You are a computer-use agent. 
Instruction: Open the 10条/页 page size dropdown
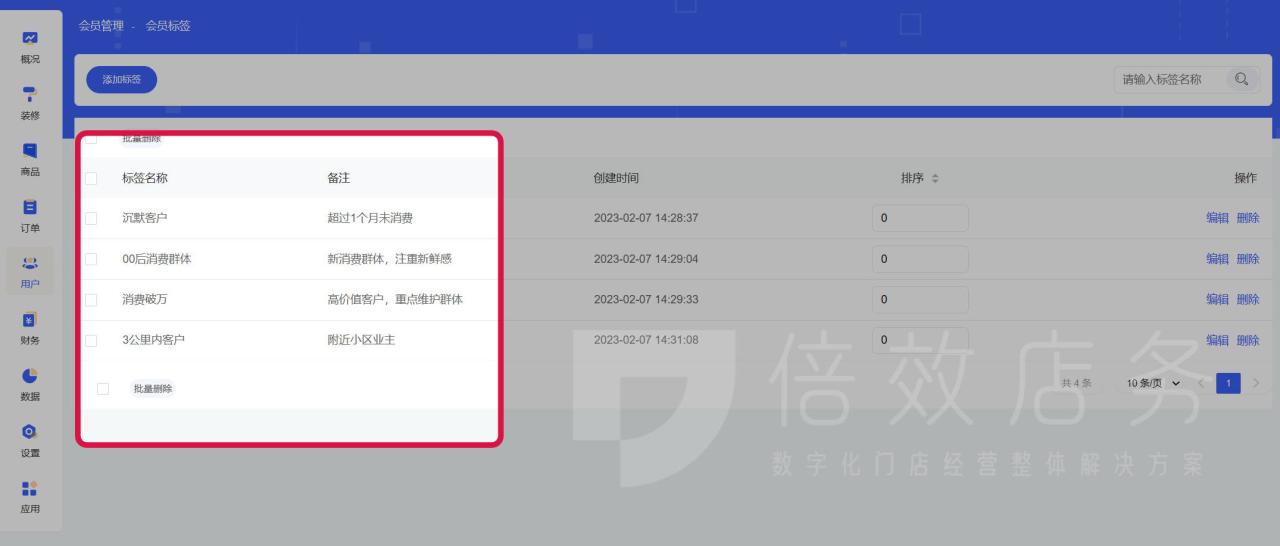click(x=1154, y=383)
